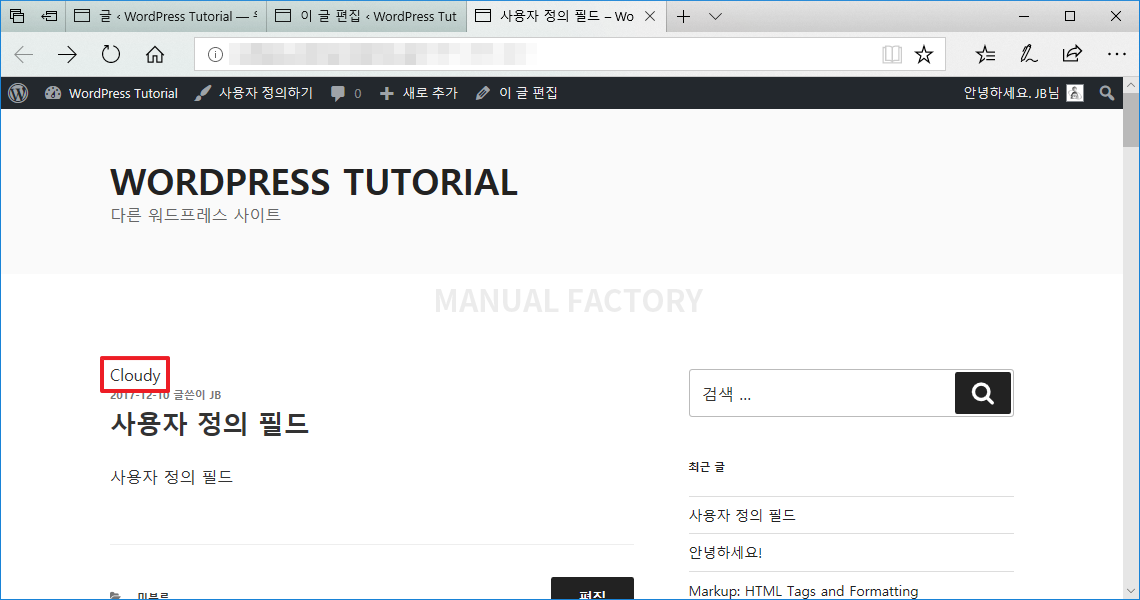Open the WordPress Tutorial dashboard menu
1140x600 pixels.
pyautogui.click(x=111, y=93)
